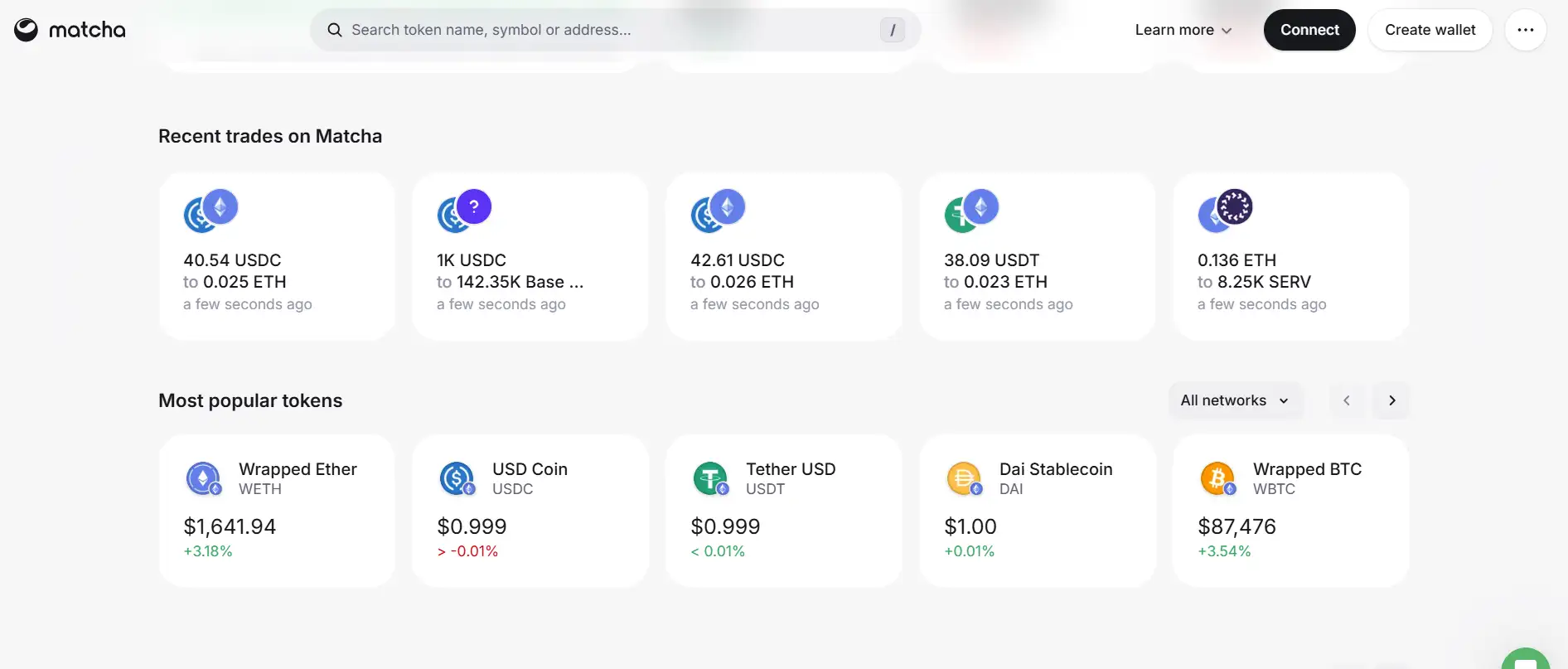Click the USD Coin token icon
This screenshot has width=1568, height=669.
457,478
